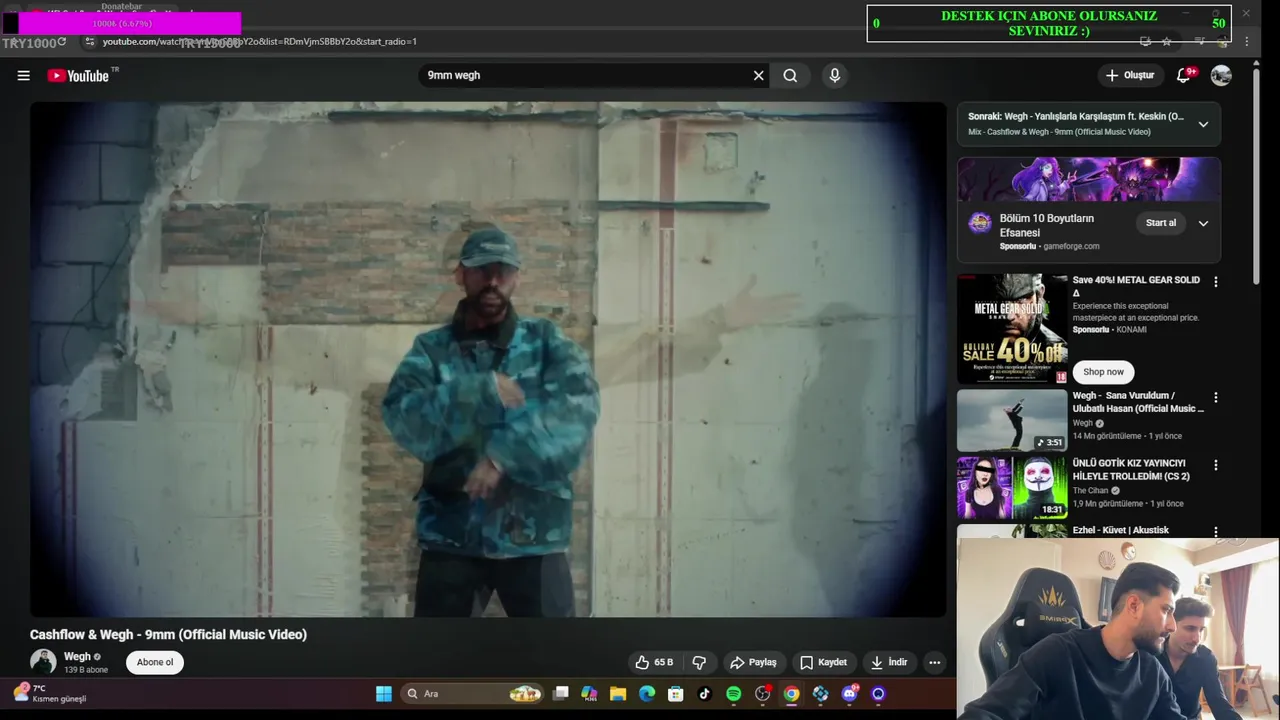Bookmark this page with the star icon
The height and width of the screenshot is (720, 1280).
pos(1166,41)
